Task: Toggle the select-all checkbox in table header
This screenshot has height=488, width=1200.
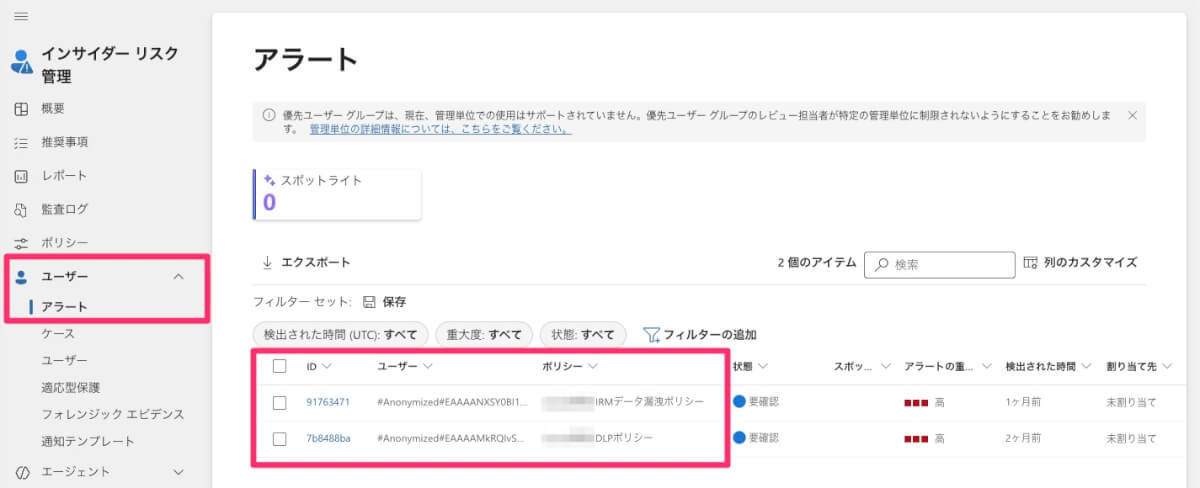Action: [280, 367]
